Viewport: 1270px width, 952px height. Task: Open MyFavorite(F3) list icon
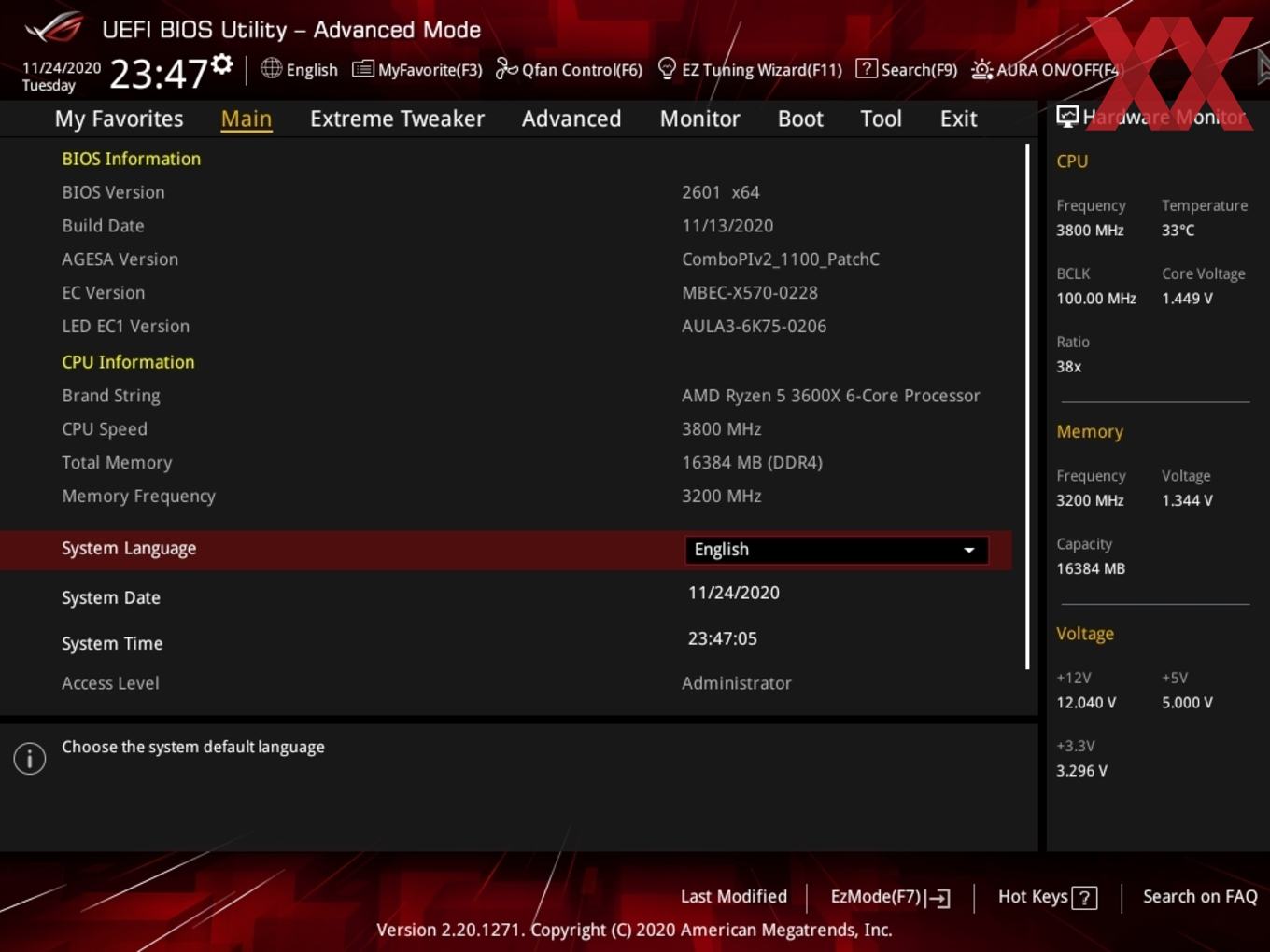pos(362,69)
